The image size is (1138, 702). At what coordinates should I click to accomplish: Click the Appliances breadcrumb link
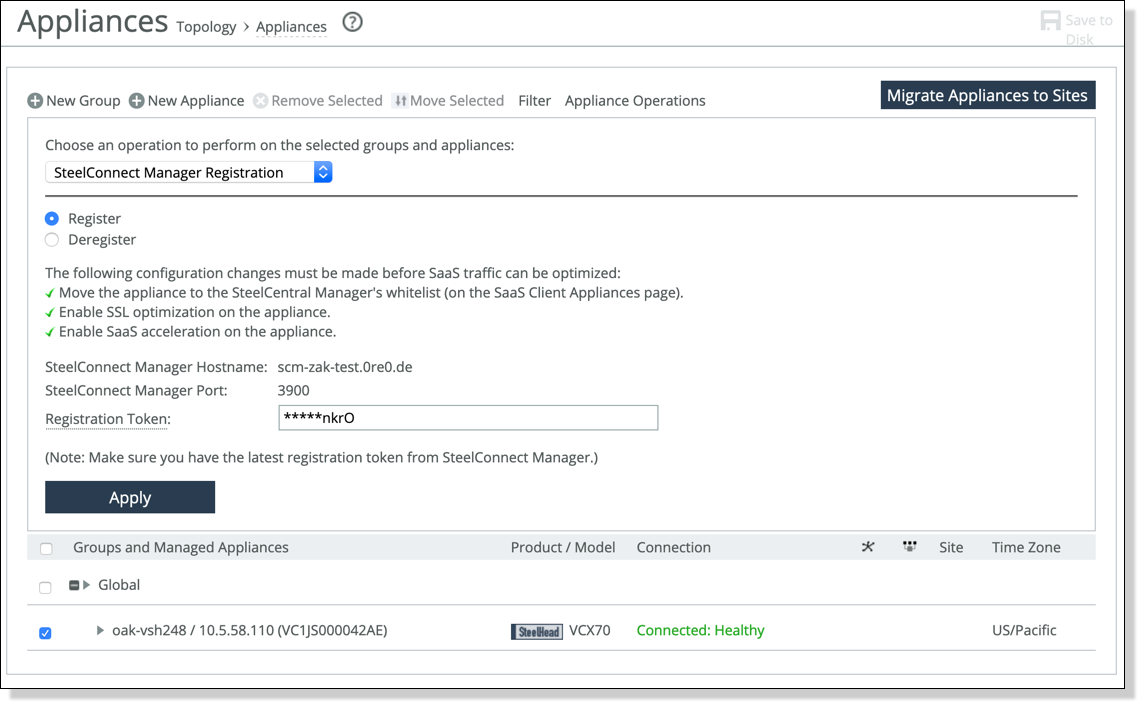291,27
